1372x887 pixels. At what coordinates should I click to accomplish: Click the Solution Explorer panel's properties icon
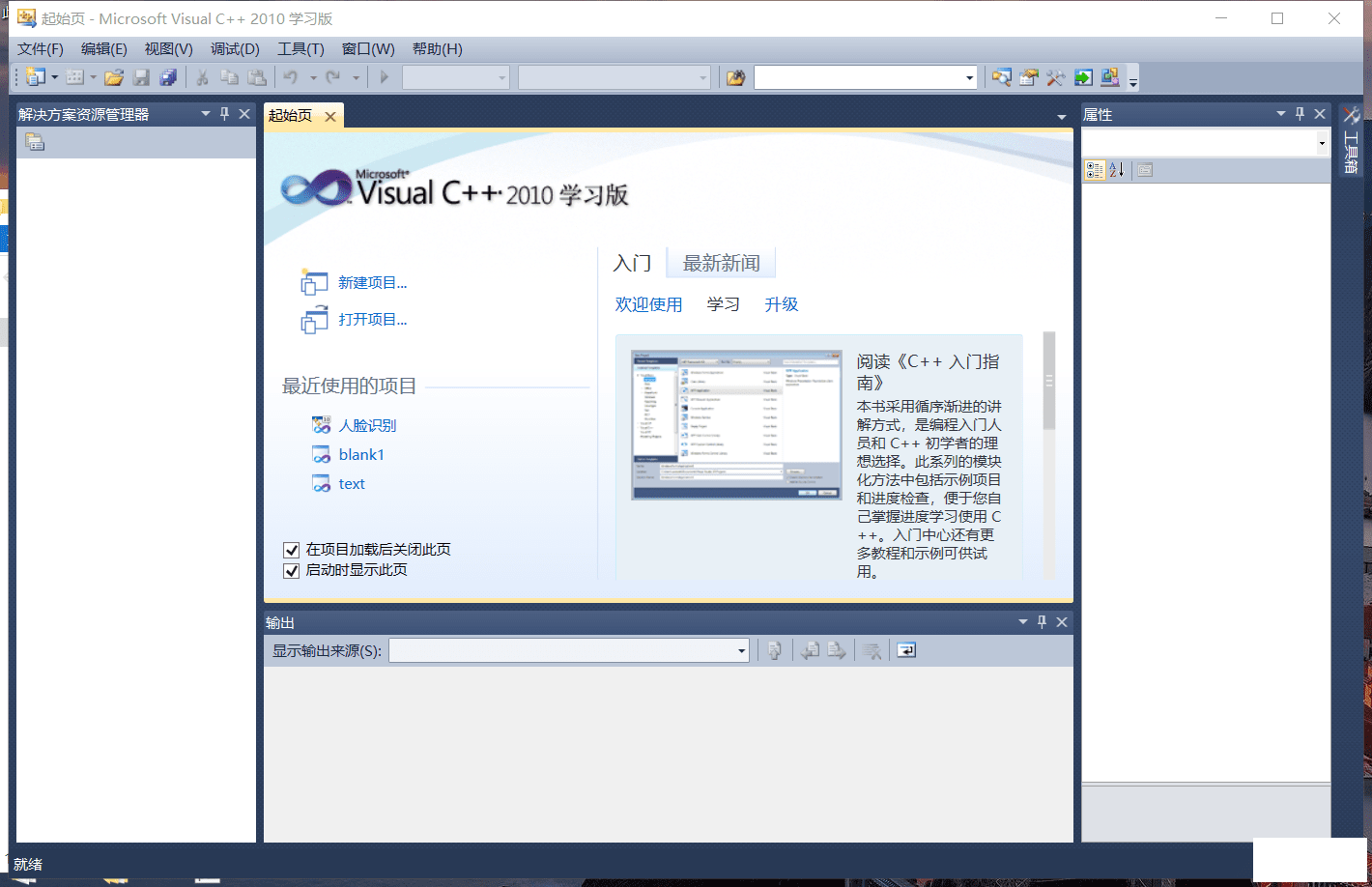click(x=35, y=142)
